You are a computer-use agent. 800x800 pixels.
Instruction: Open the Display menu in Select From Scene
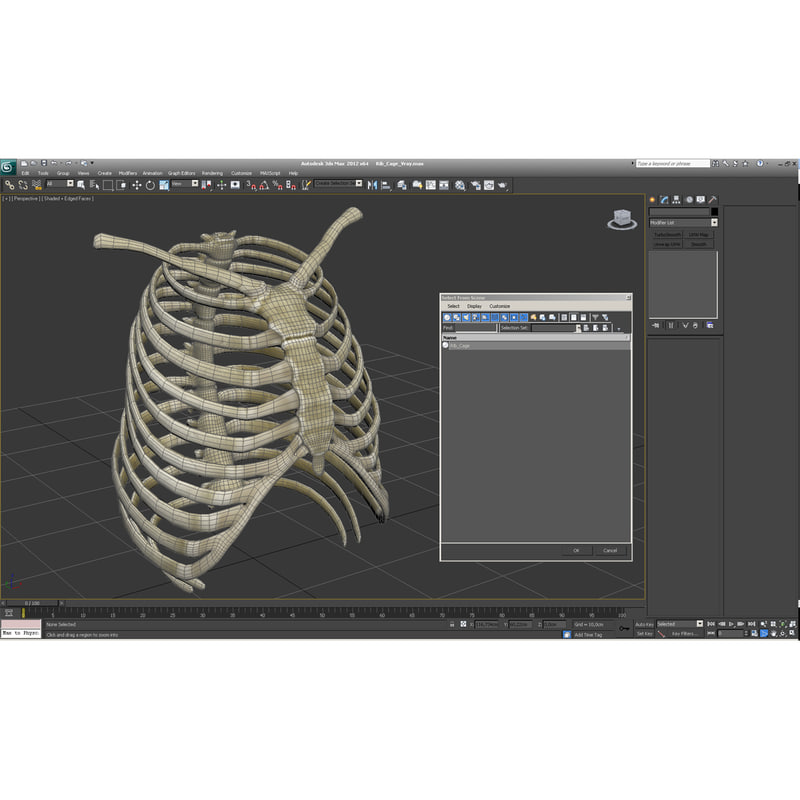click(x=472, y=306)
